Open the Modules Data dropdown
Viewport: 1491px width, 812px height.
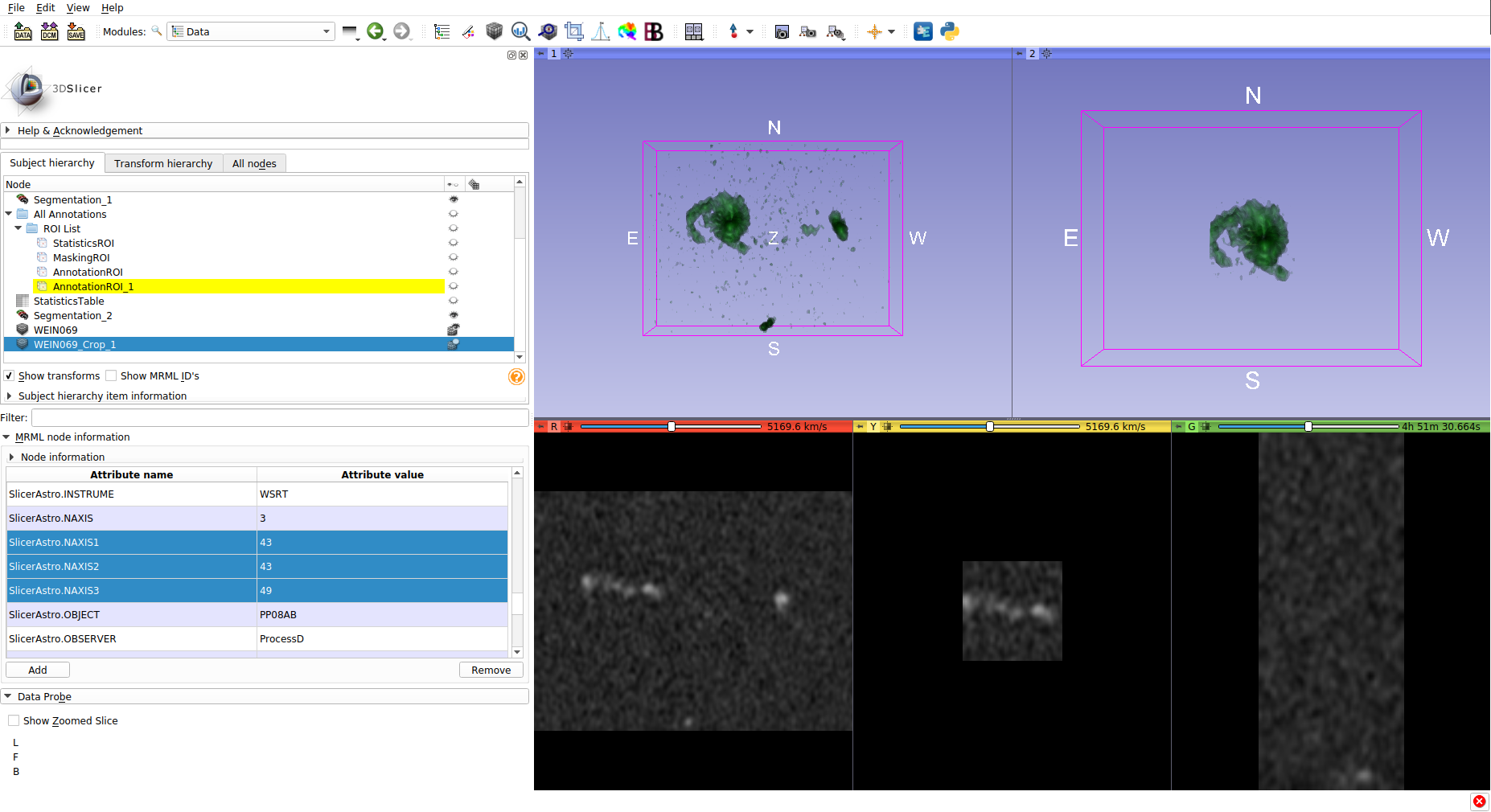click(x=251, y=31)
